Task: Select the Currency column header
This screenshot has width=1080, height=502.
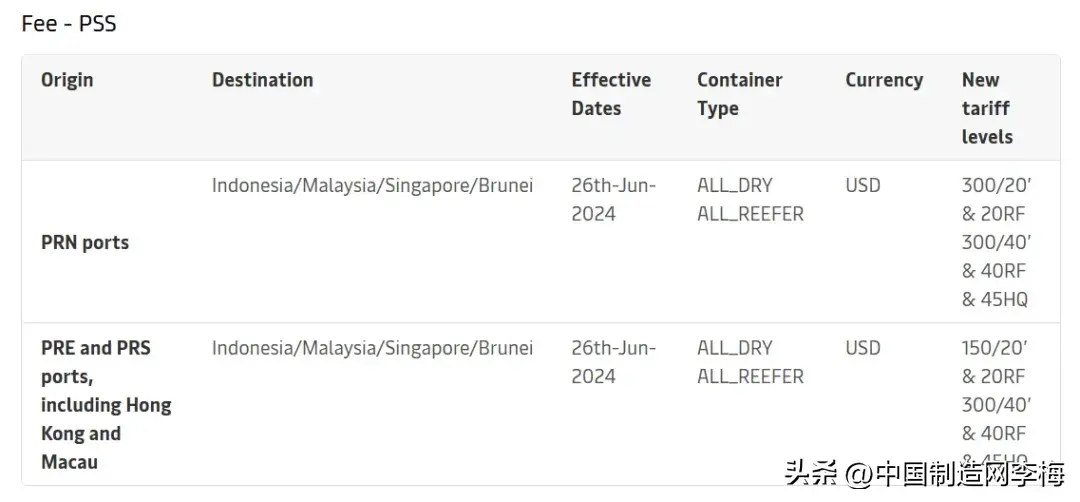Action: (884, 80)
